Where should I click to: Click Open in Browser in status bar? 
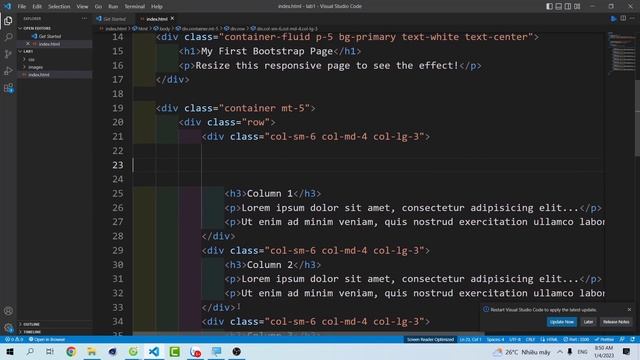click(x=47, y=339)
